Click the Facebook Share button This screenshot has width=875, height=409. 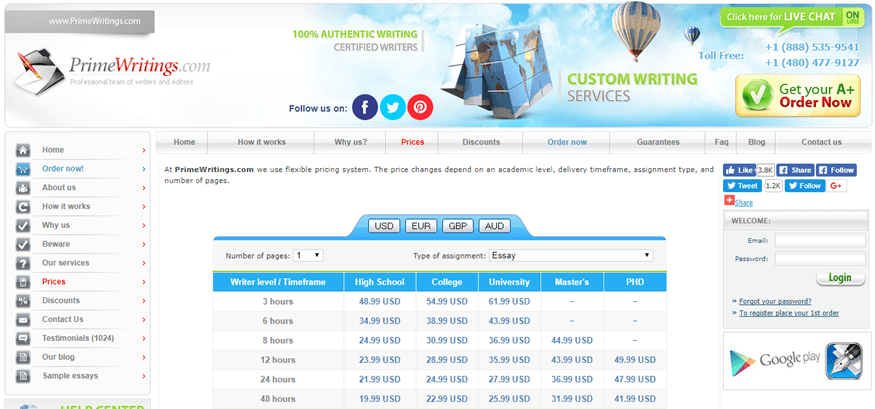[795, 170]
